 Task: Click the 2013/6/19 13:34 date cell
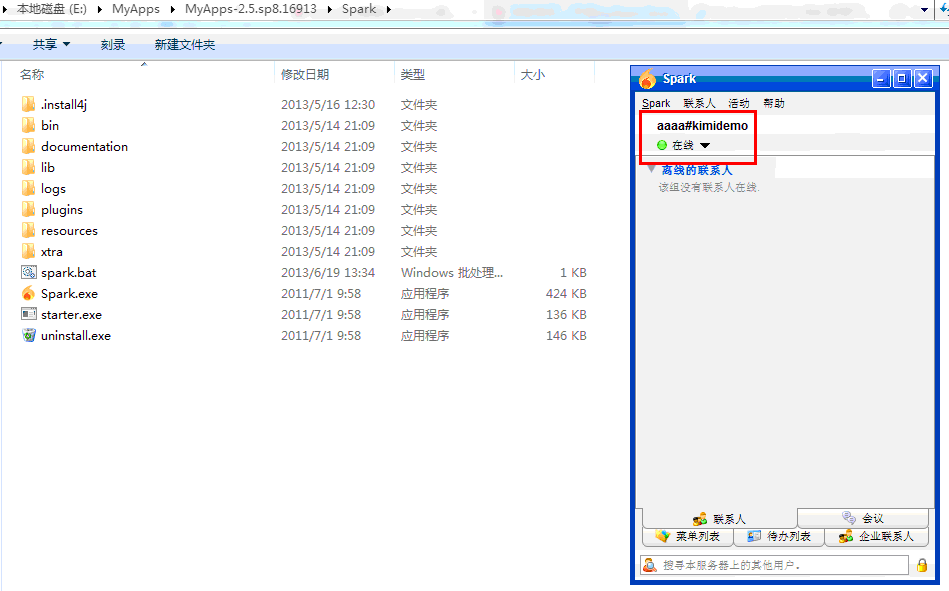tap(328, 272)
